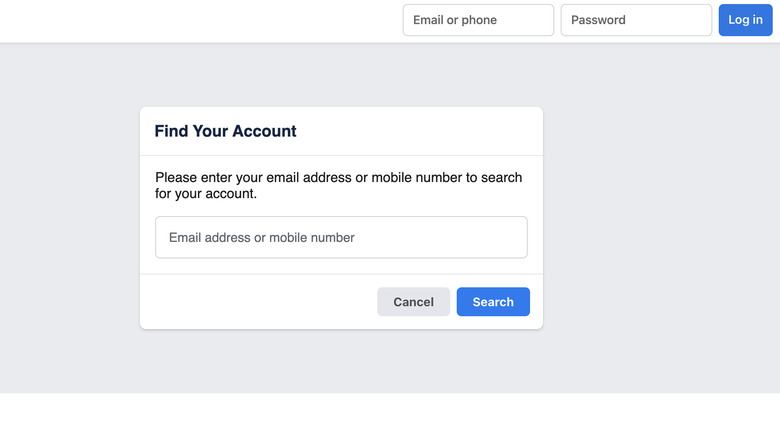Click the Email or phone field in header
780x438 pixels.
(x=478, y=20)
